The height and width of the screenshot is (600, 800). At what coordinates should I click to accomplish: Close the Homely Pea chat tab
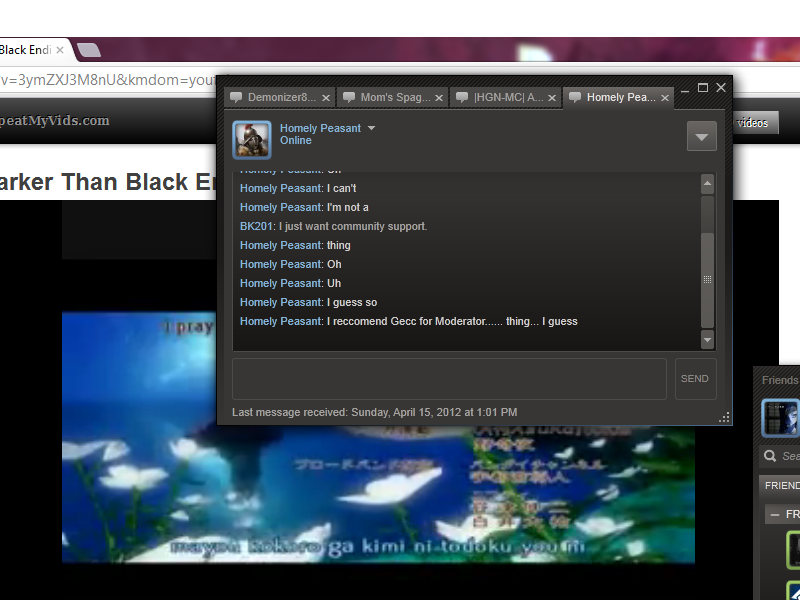pyautogui.click(x=664, y=98)
